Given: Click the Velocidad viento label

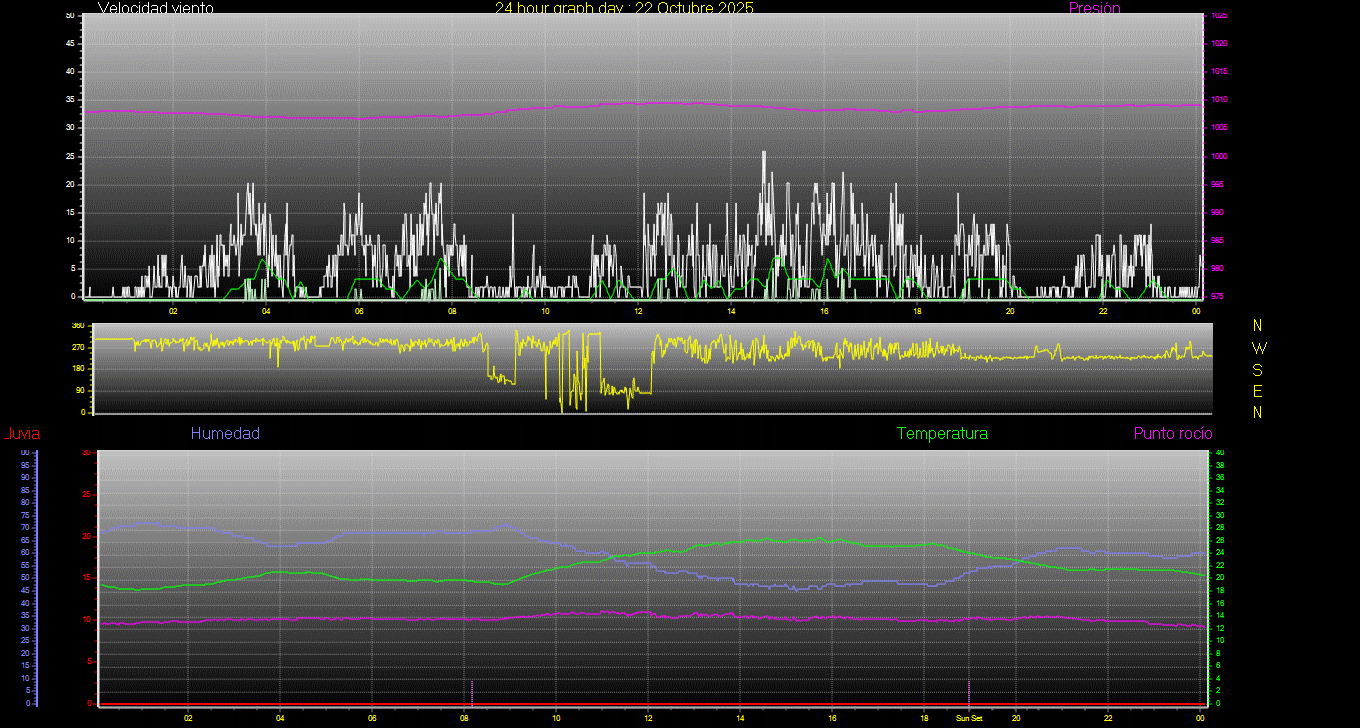Looking at the screenshot, I should tap(155, 8).
